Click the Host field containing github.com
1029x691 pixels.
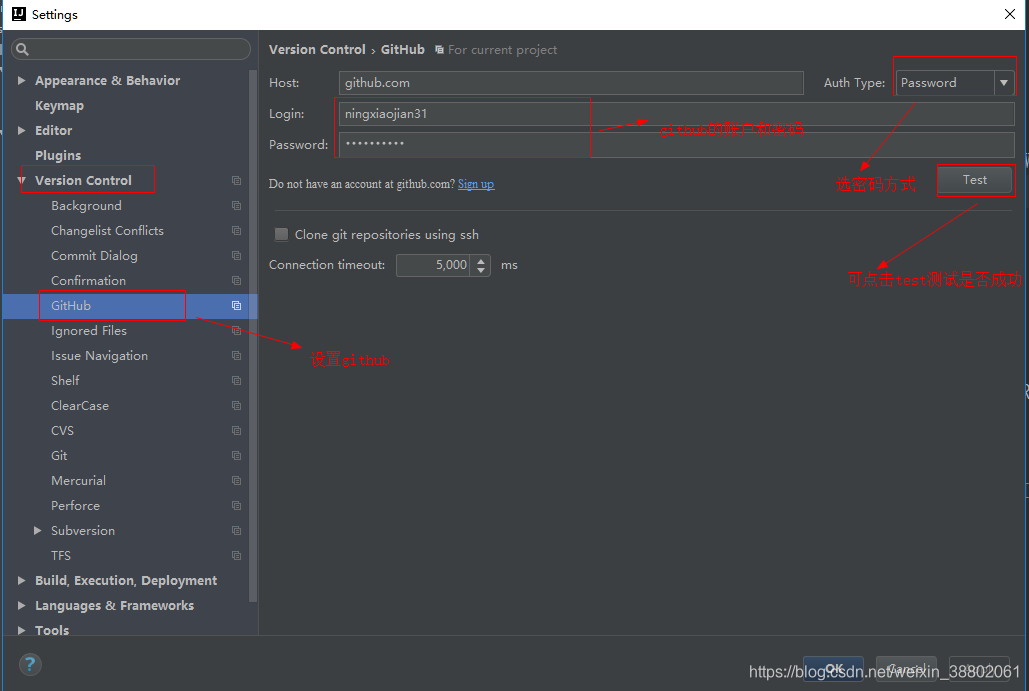pyautogui.click(x=571, y=83)
